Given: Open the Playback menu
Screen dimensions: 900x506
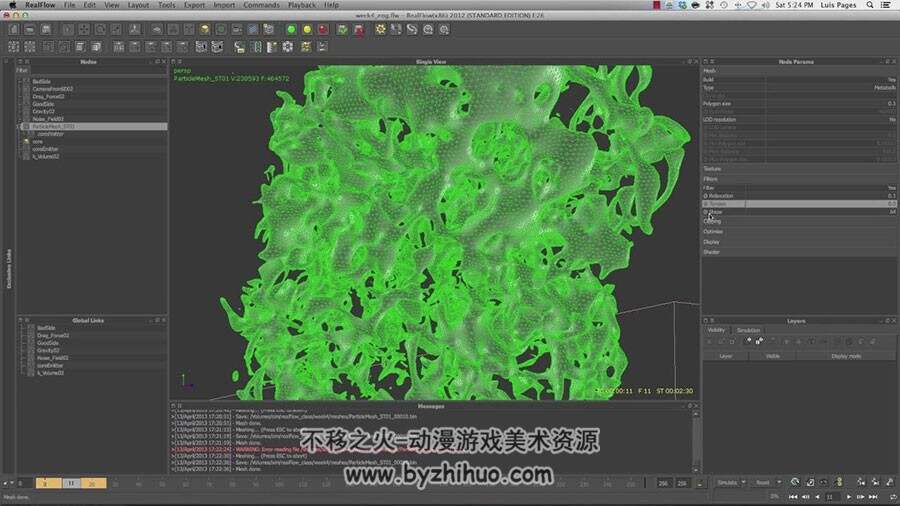Looking at the screenshot, I should [x=302, y=5].
